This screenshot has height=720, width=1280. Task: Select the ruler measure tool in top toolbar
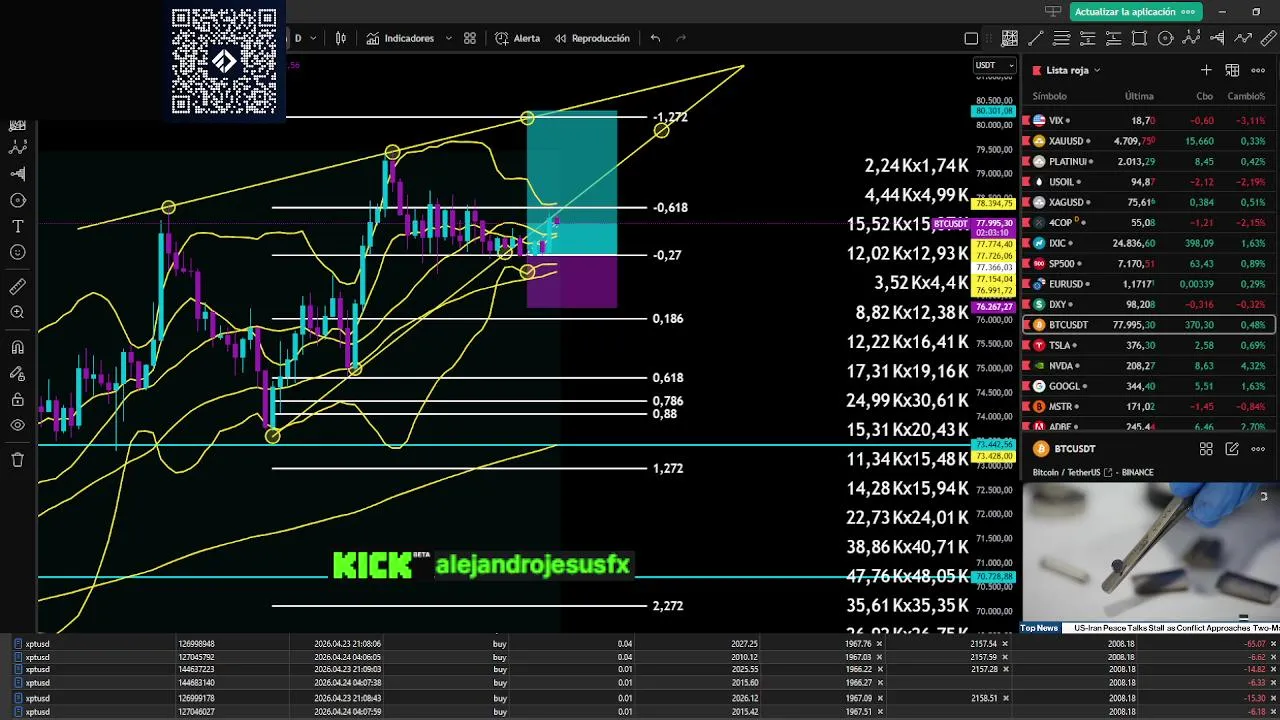point(1269,38)
